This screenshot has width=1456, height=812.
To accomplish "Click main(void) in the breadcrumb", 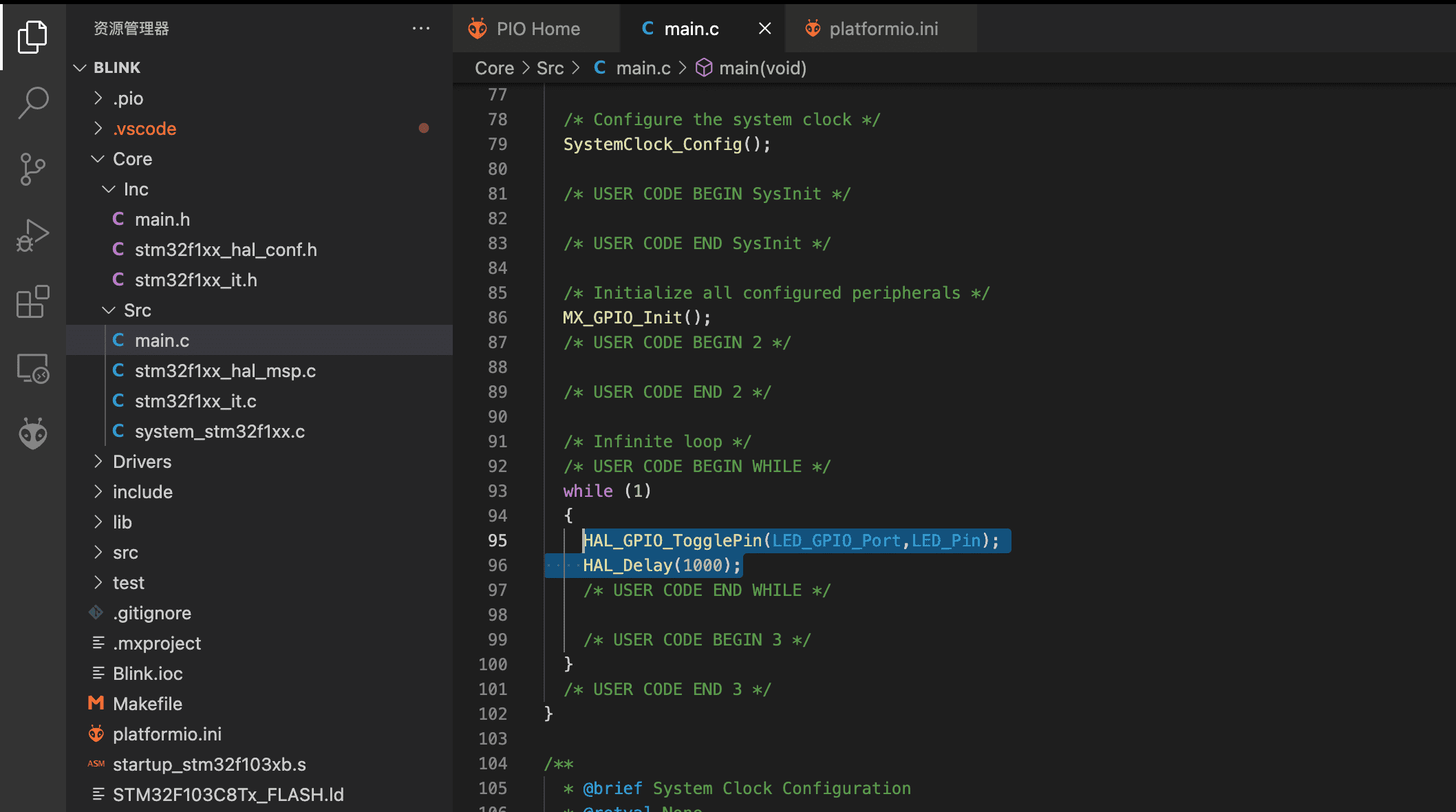I will tap(762, 68).
